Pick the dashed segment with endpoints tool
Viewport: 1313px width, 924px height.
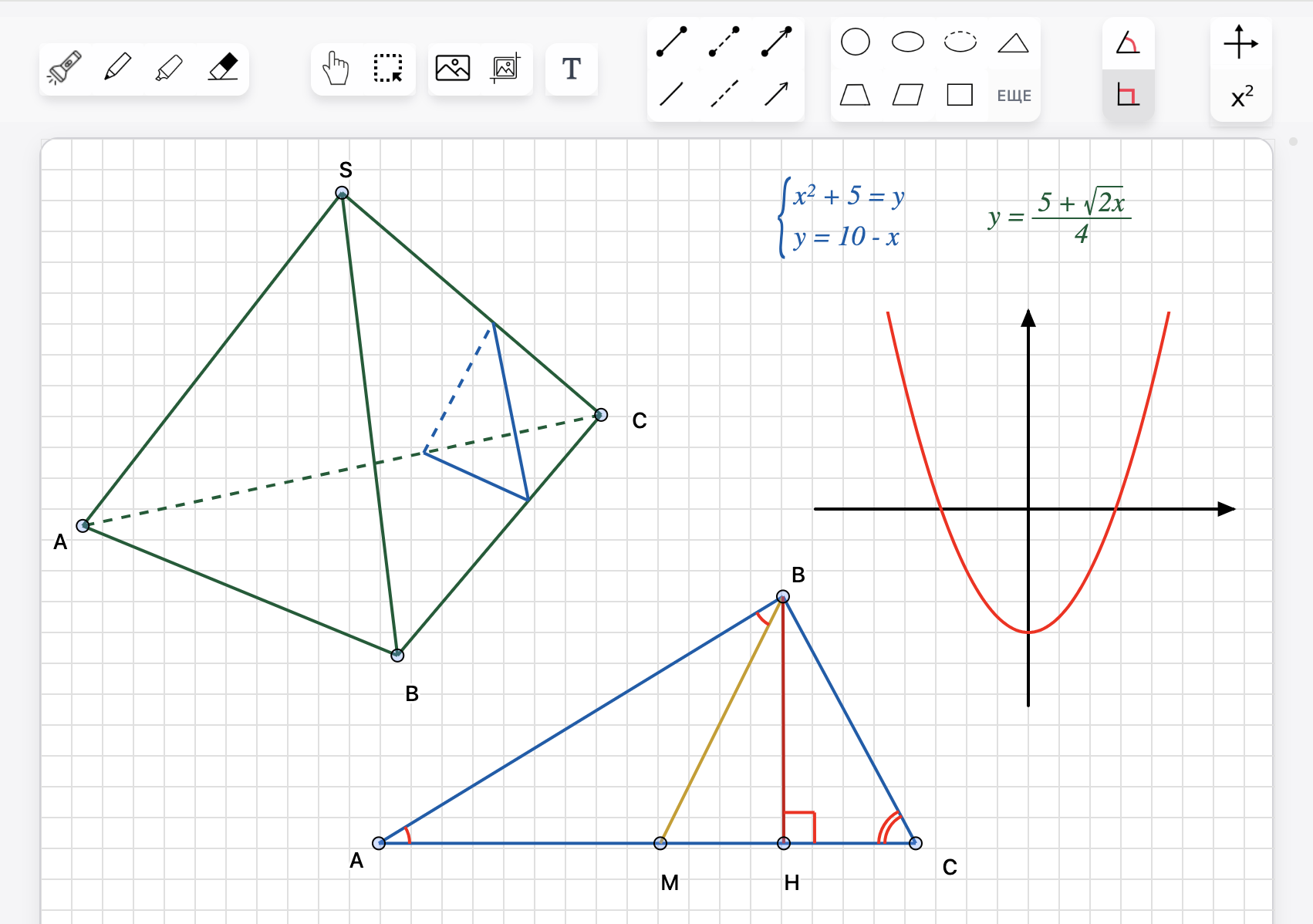724,42
